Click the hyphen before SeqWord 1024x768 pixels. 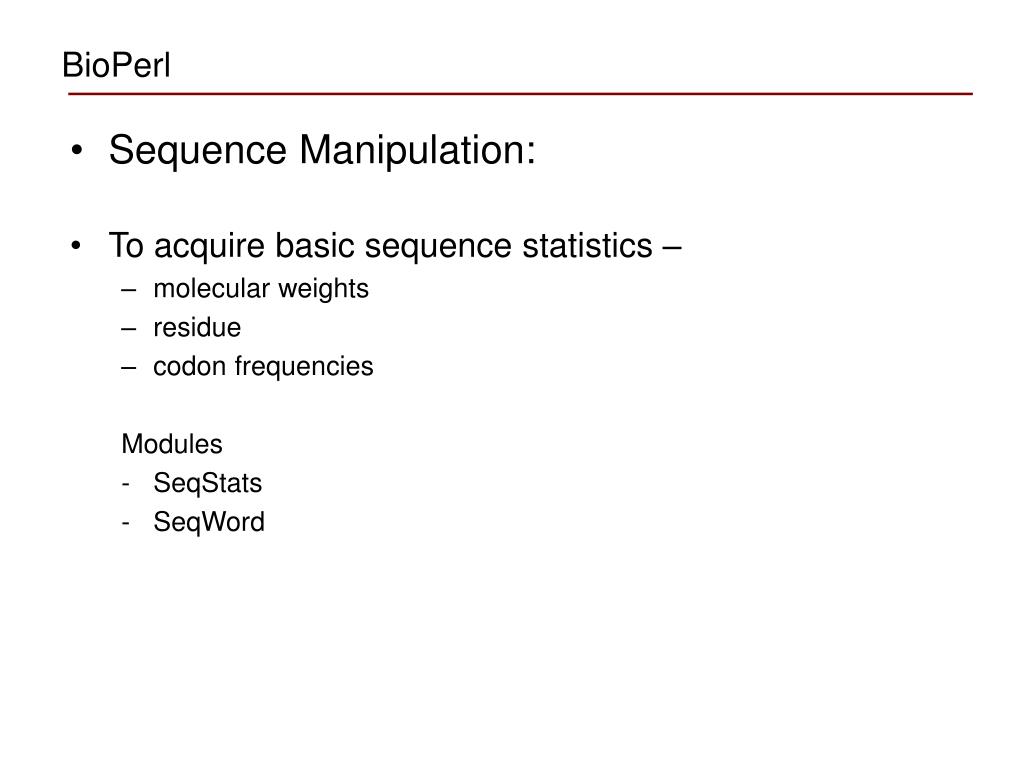point(125,523)
